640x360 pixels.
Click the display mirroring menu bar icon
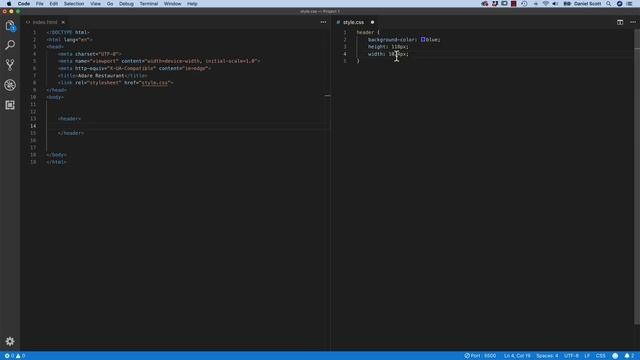pos(504,4)
